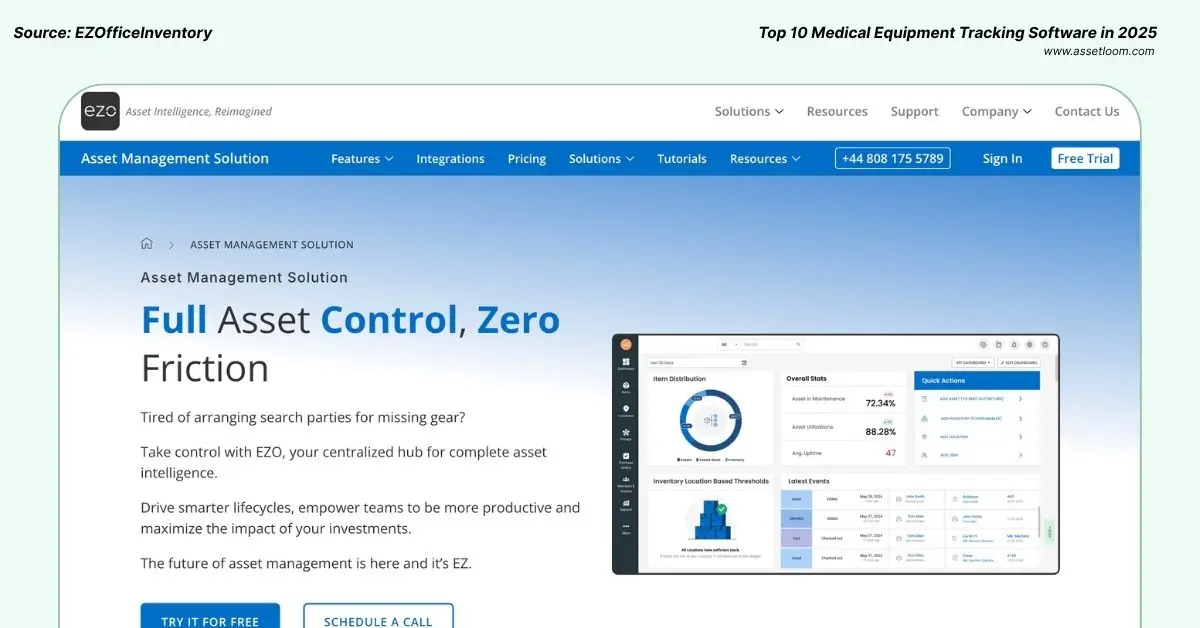The height and width of the screenshot is (628, 1200).
Task: Click the bell notification icon in the dashboard
Action: [1014, 345]
